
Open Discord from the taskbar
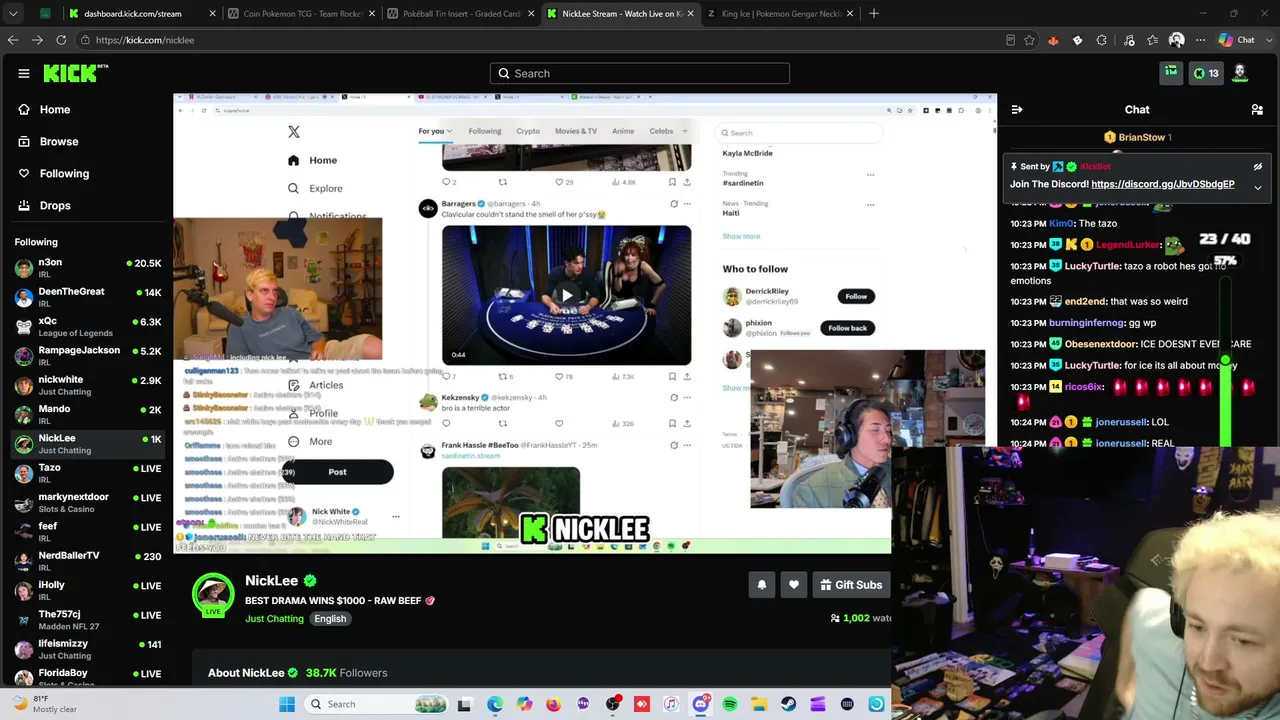701,704
